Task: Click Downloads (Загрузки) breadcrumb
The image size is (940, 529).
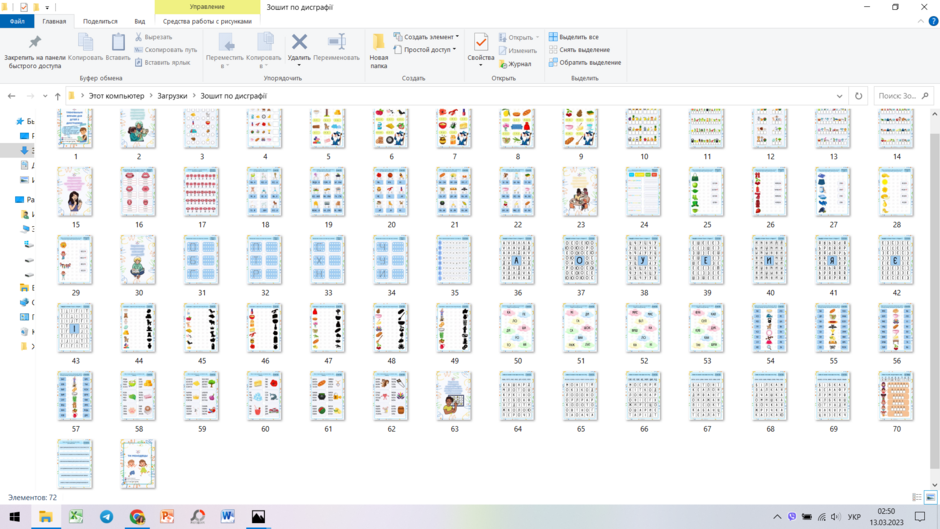Action: click(x=172, y=96)
